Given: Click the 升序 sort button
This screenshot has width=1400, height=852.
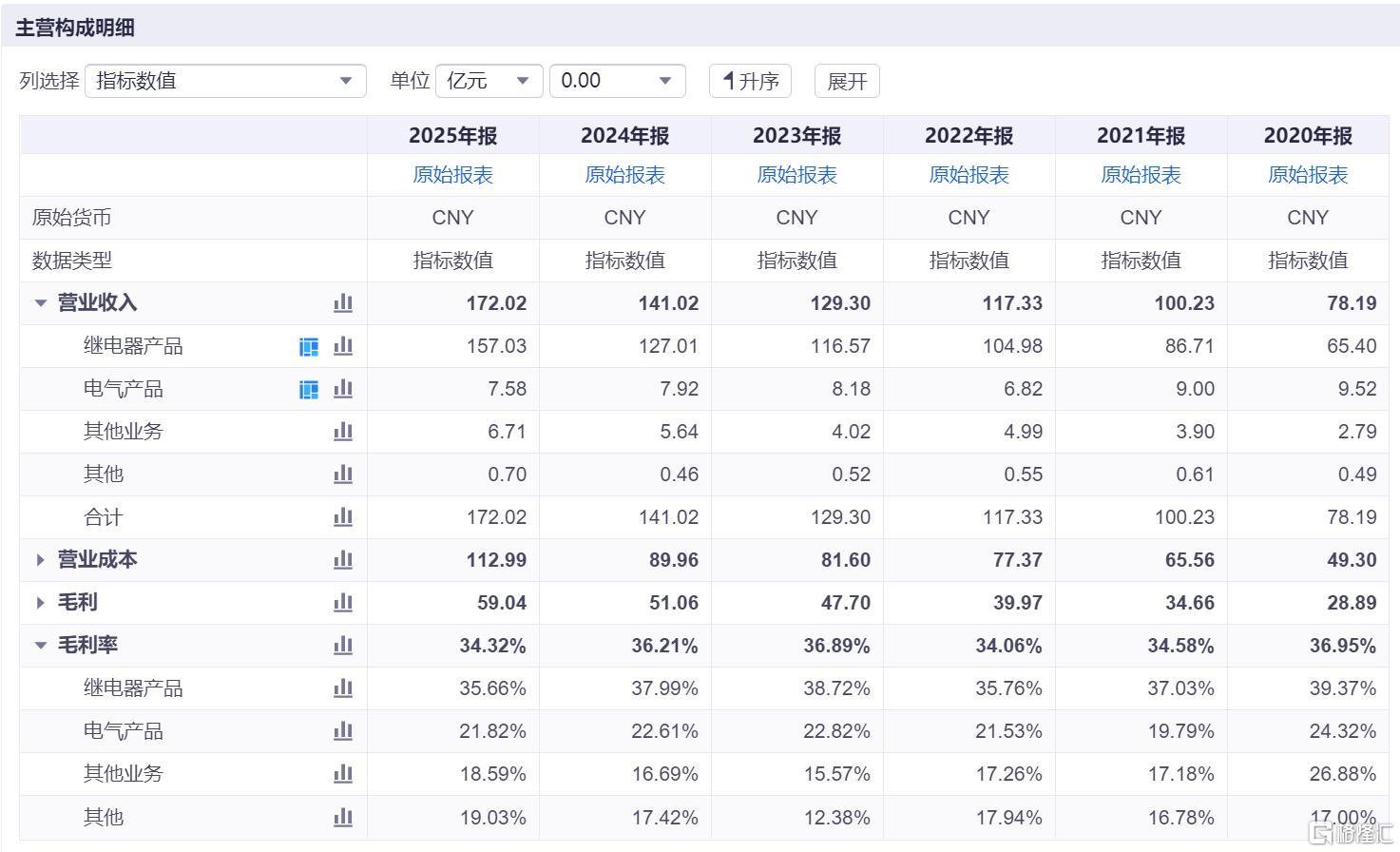Looking at the screenshot, I should (750, 81).
